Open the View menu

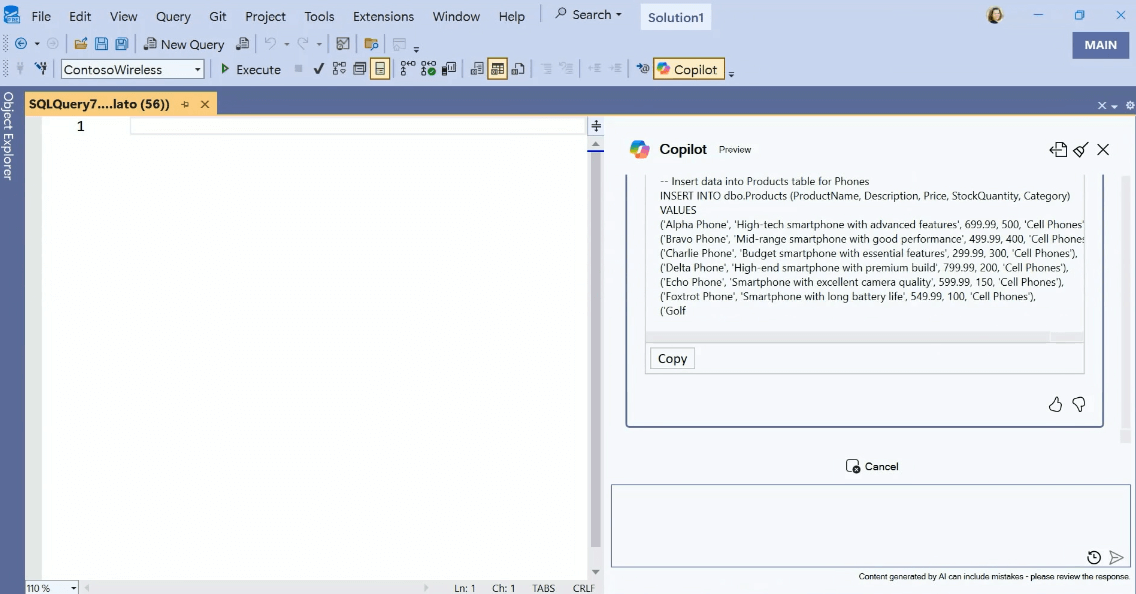tap(123, 16)
